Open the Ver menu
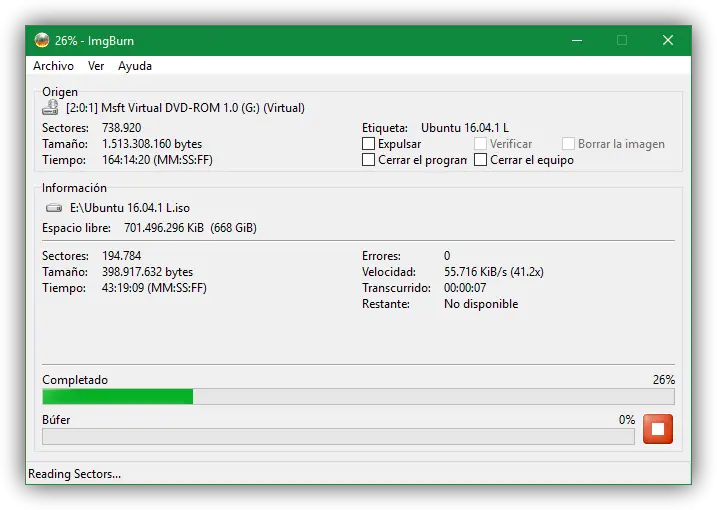717x510 pixels. coord(96,66)
